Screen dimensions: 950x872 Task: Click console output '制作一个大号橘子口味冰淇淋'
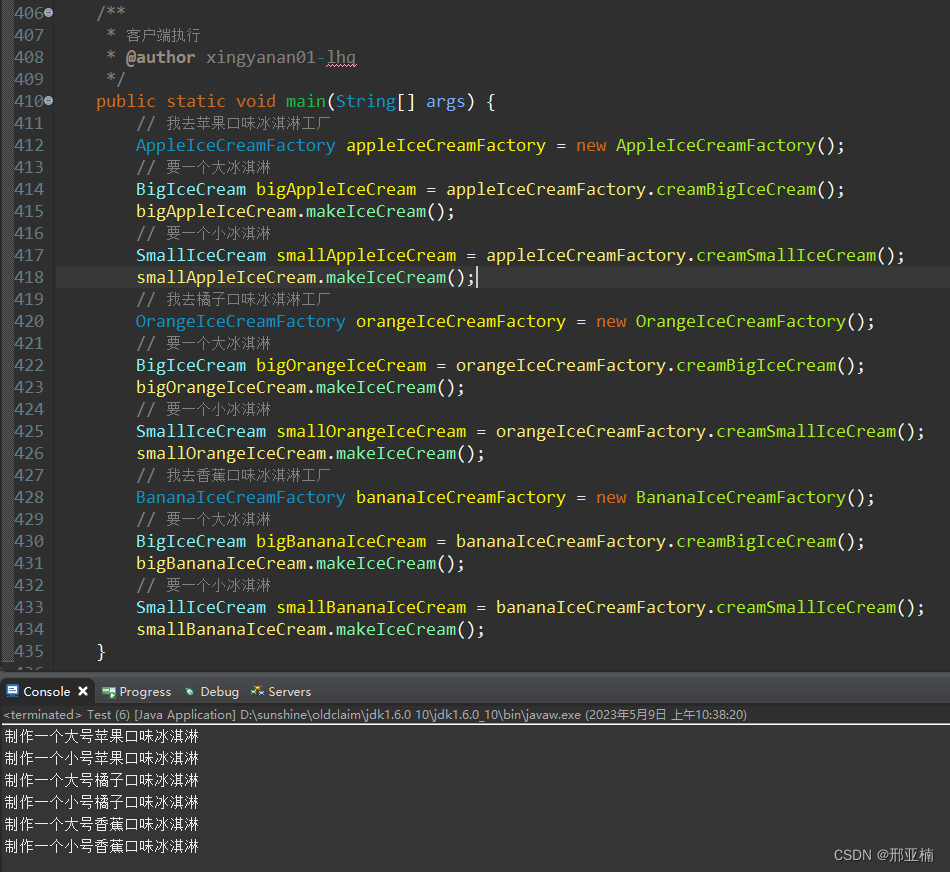(102, 780)
